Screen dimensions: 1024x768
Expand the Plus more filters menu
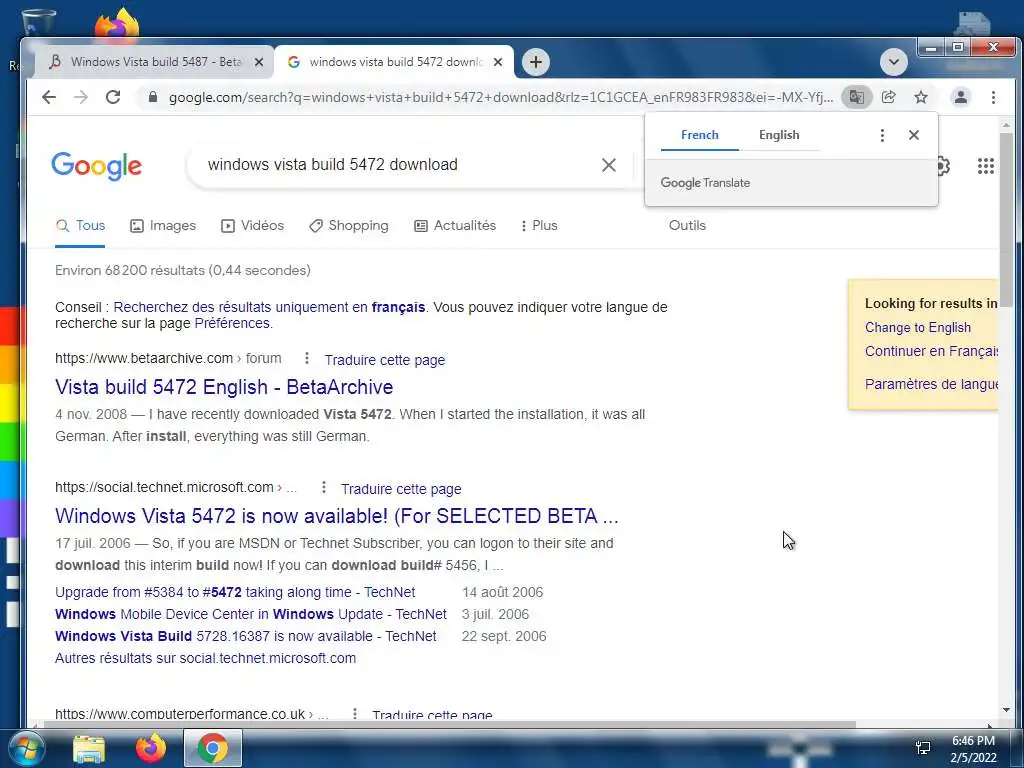(539, 226)
